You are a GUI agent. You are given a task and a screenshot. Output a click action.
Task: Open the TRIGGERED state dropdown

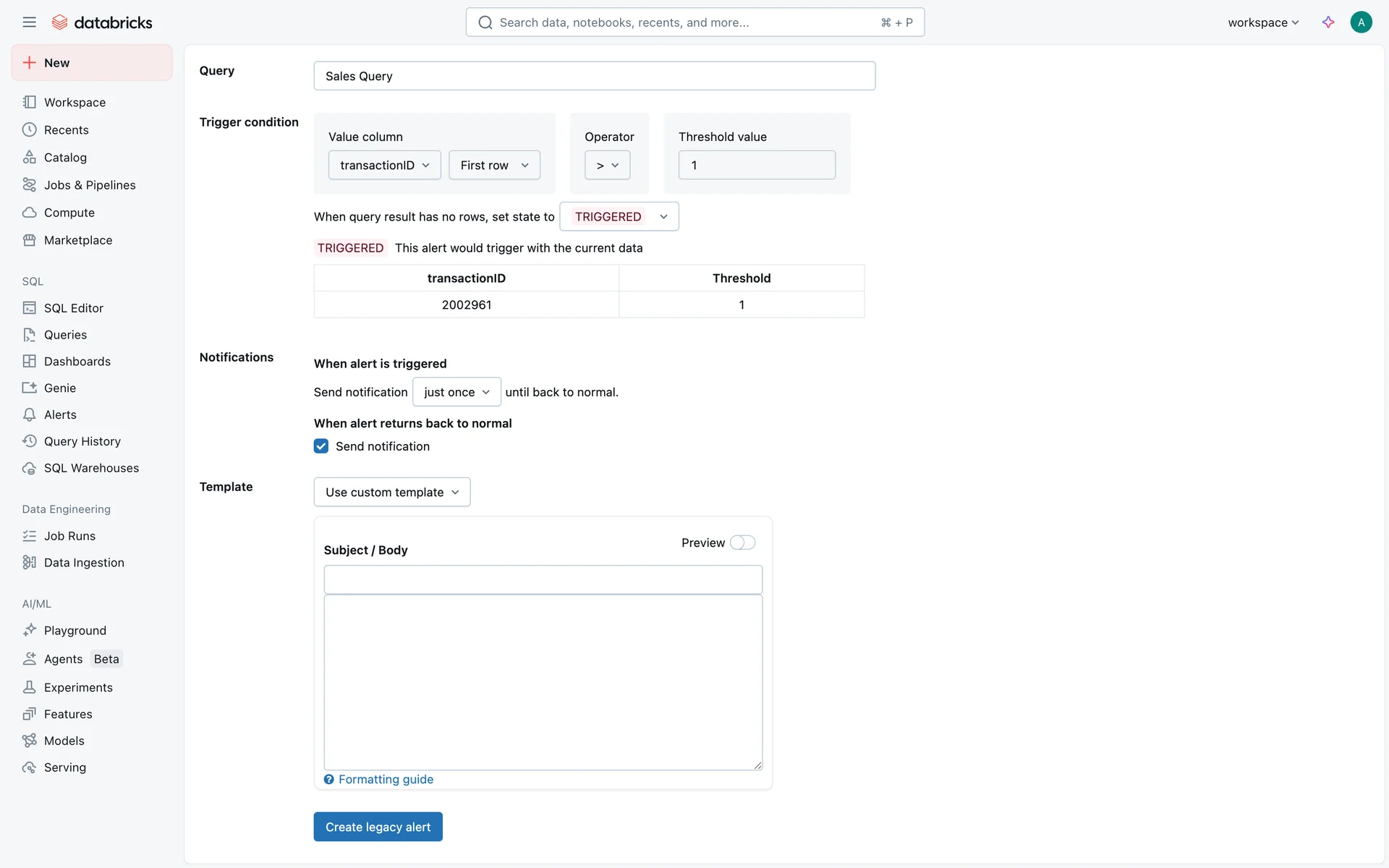(x=619, y=217)
